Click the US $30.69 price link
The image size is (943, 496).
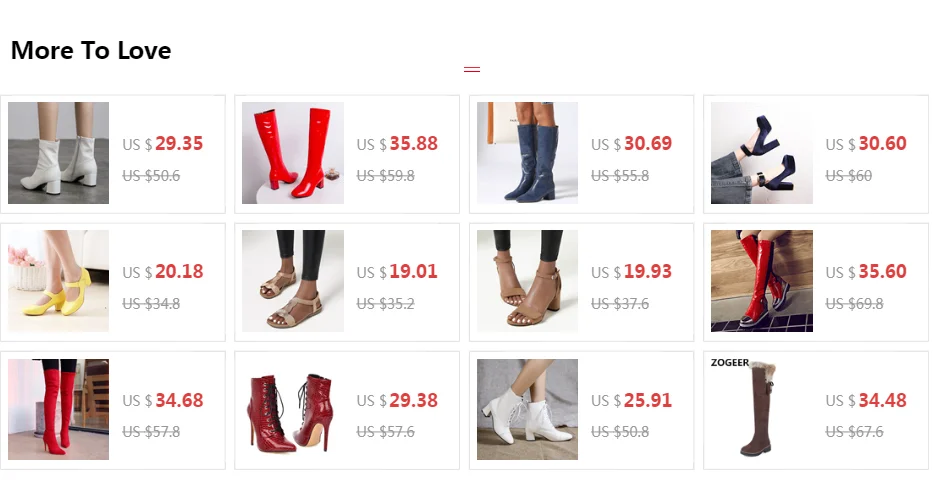[x=631, y=144]
